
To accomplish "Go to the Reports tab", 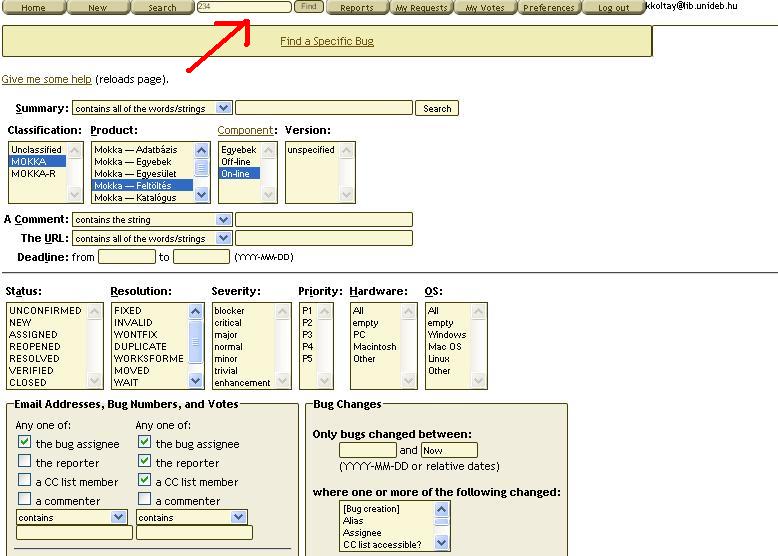I will click(356, 8).
